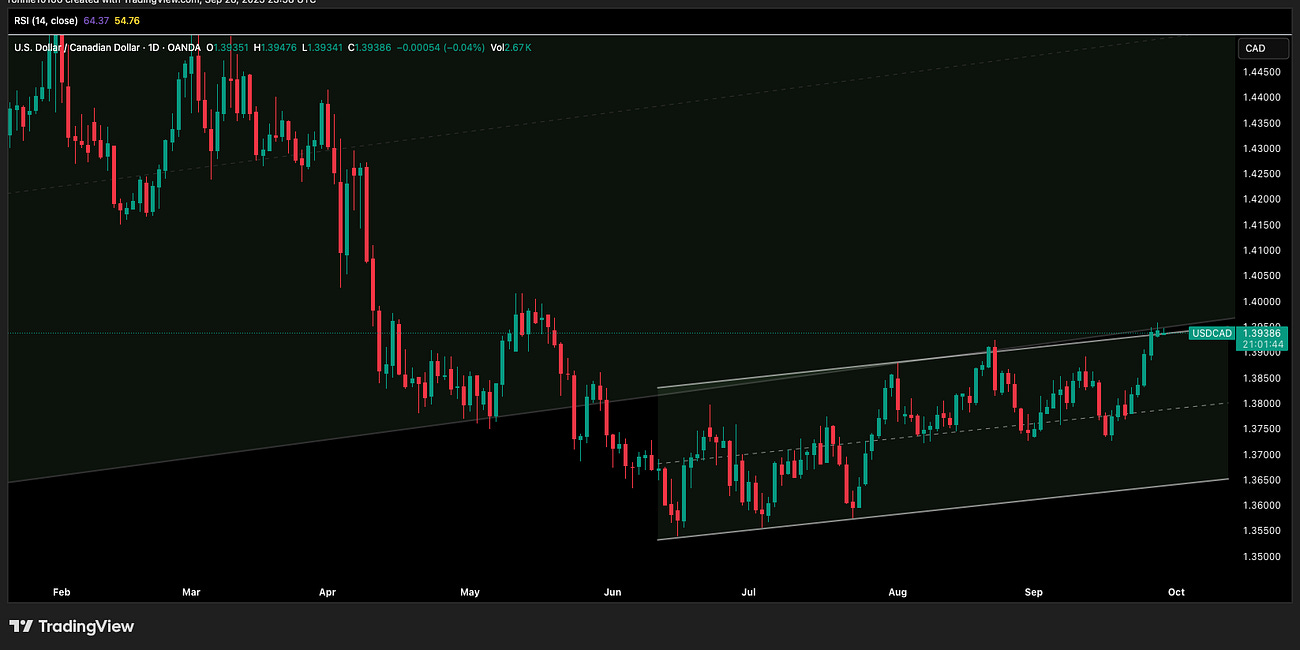The height and width of the screenshot is (650, 1300).
Task: Click the USDCAD price label on the scale
Action: coord(1212,333)
